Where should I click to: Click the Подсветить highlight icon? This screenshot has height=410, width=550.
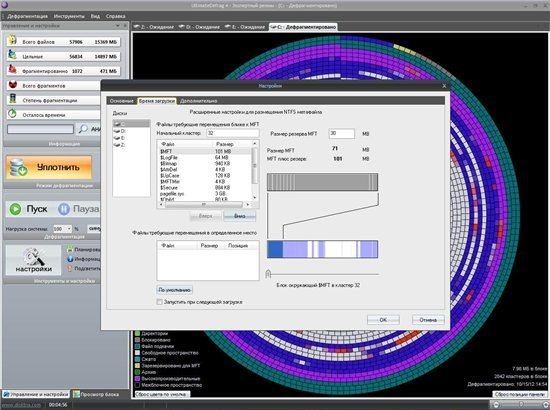point(69,268)
